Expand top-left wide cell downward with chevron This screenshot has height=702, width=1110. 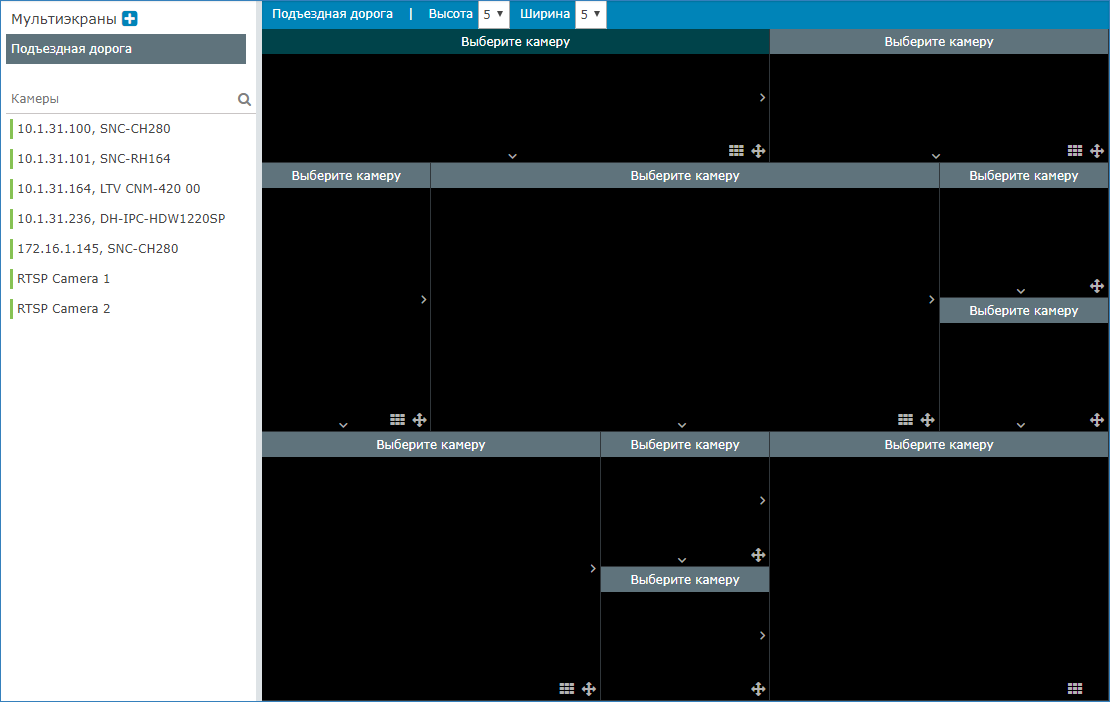(x=512, y=156)
